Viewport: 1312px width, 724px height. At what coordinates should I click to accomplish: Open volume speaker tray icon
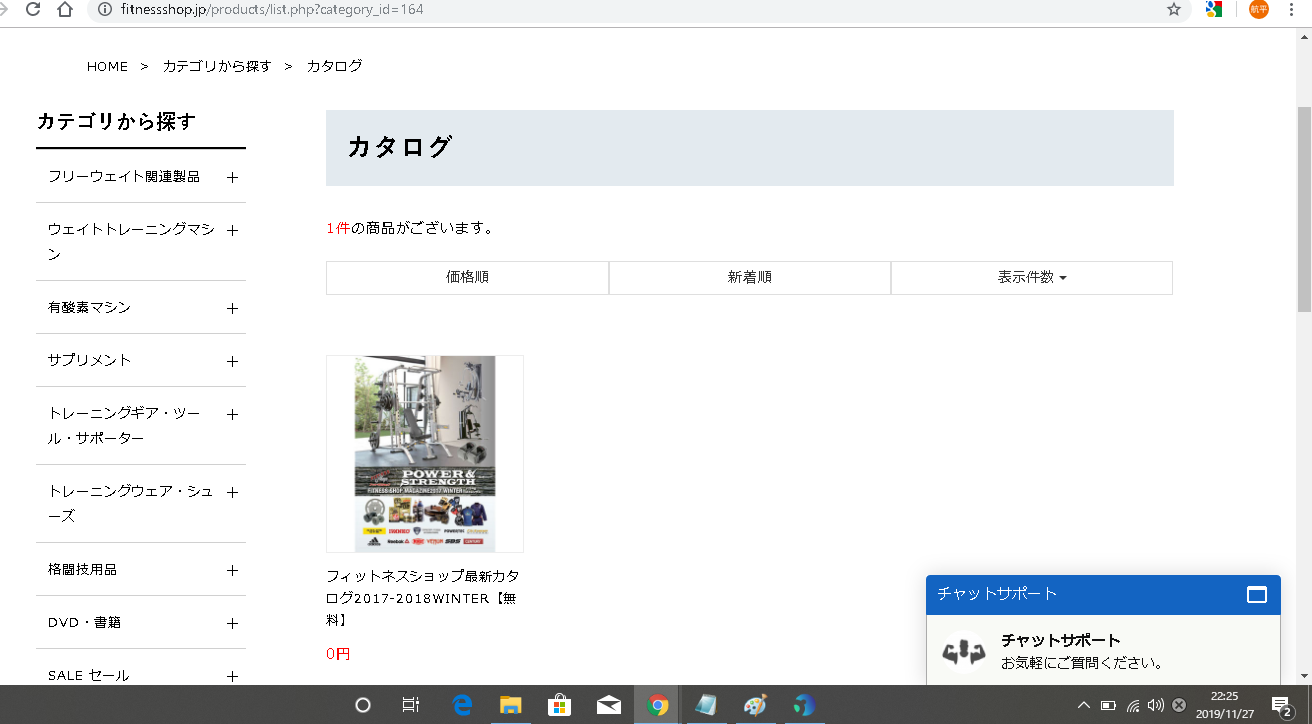[x=1156, y=705]
